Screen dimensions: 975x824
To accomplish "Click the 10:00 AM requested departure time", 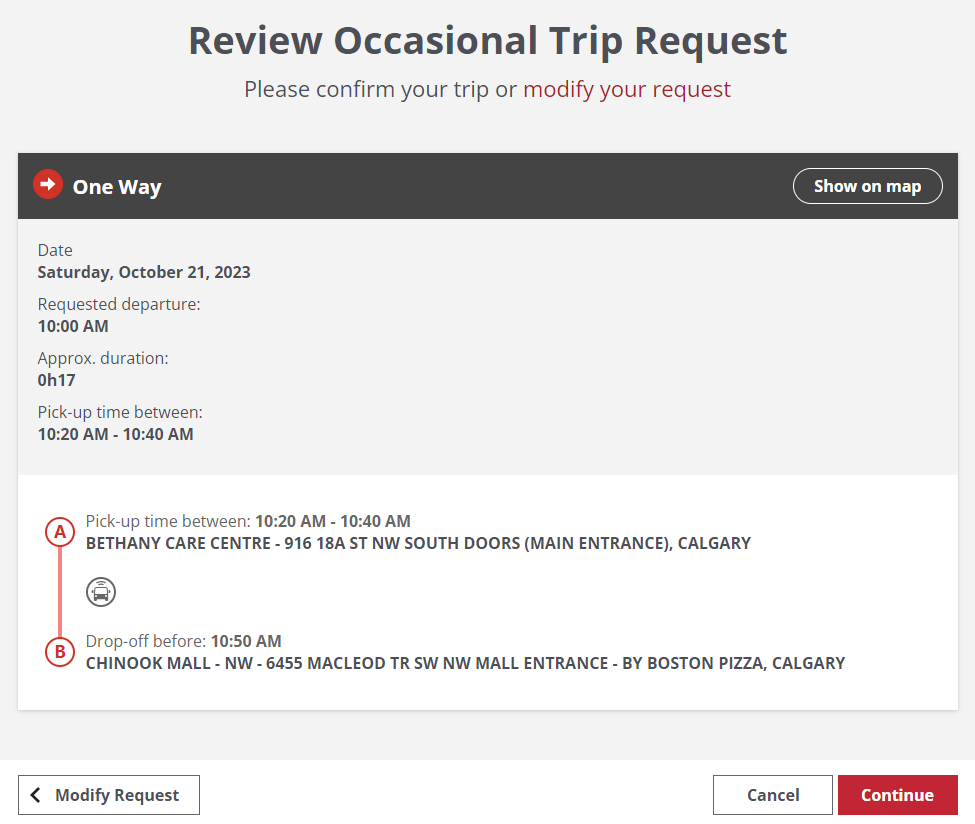I will [x=73, y=326].
